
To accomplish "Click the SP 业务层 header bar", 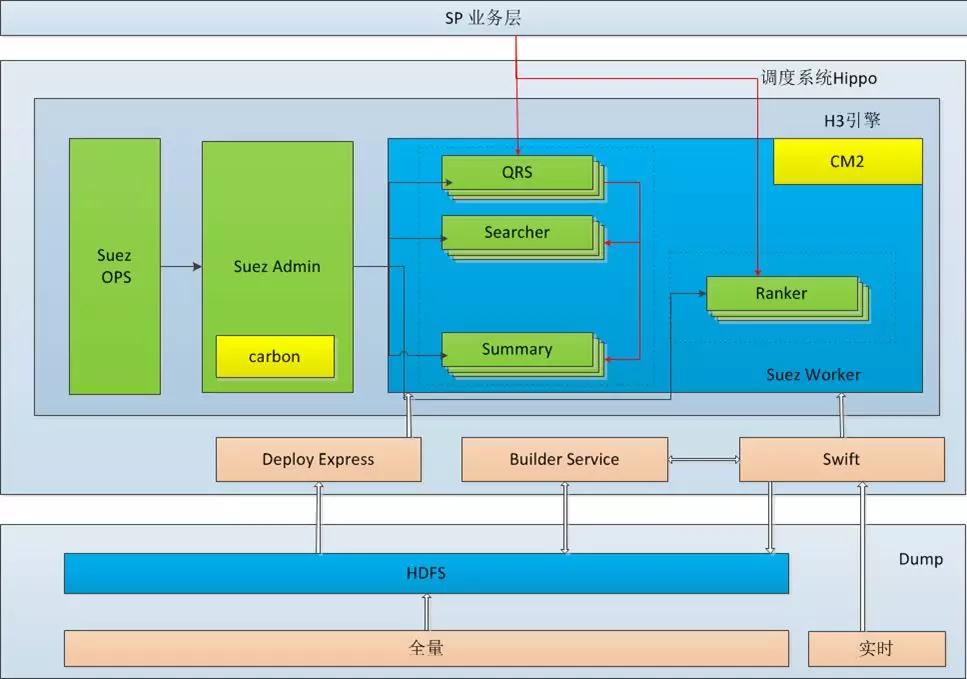I will tap(484, 18).
